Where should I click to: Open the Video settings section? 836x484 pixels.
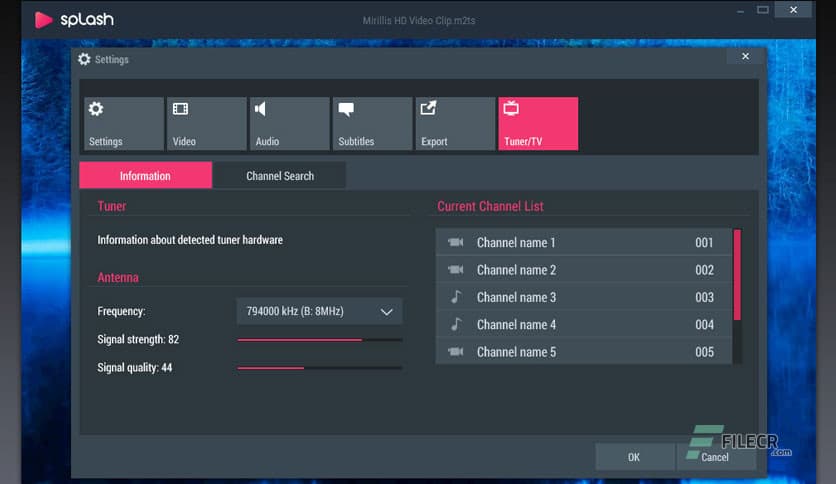206,124
